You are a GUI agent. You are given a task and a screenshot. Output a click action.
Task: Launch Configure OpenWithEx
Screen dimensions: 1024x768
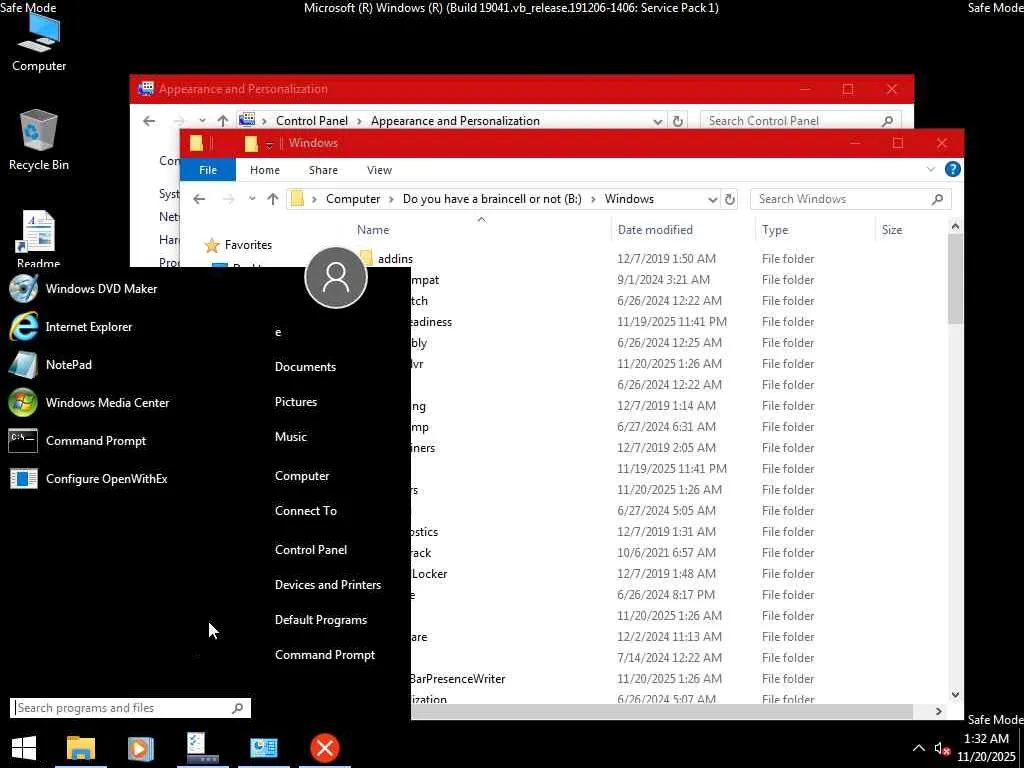point(88,479)
